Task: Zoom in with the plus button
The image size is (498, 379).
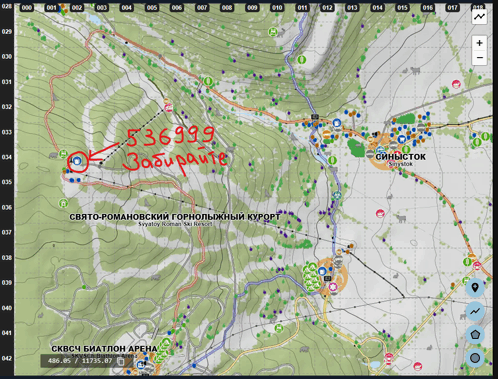Action: [479, 43]
